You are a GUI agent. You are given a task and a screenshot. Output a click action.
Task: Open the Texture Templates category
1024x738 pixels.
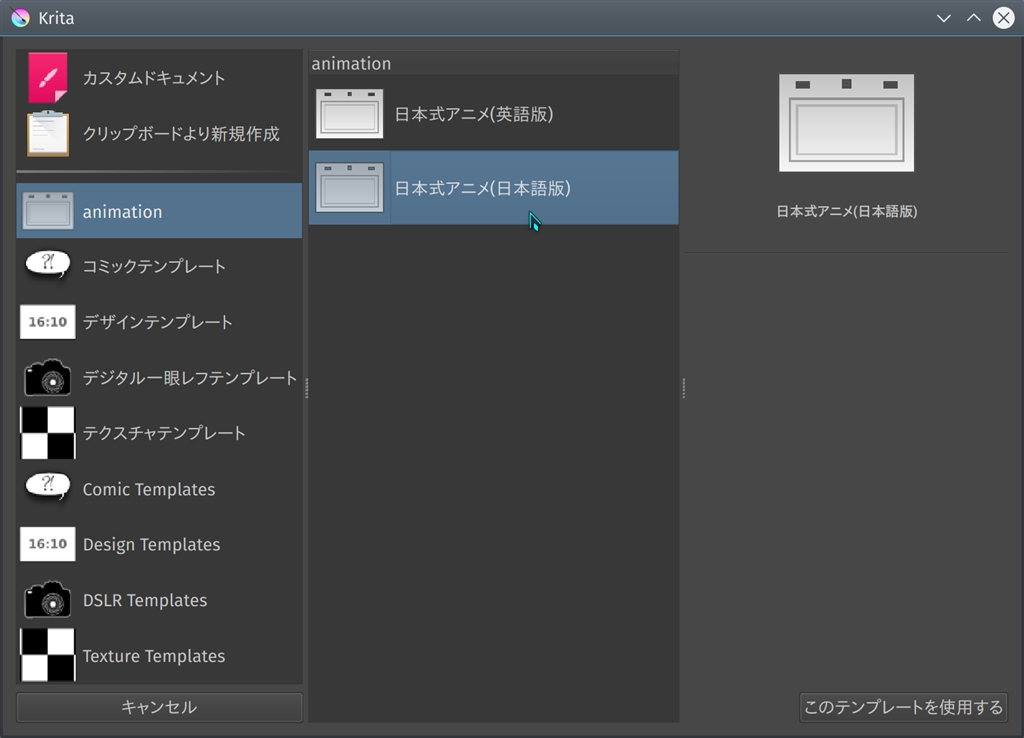point(154,656)
